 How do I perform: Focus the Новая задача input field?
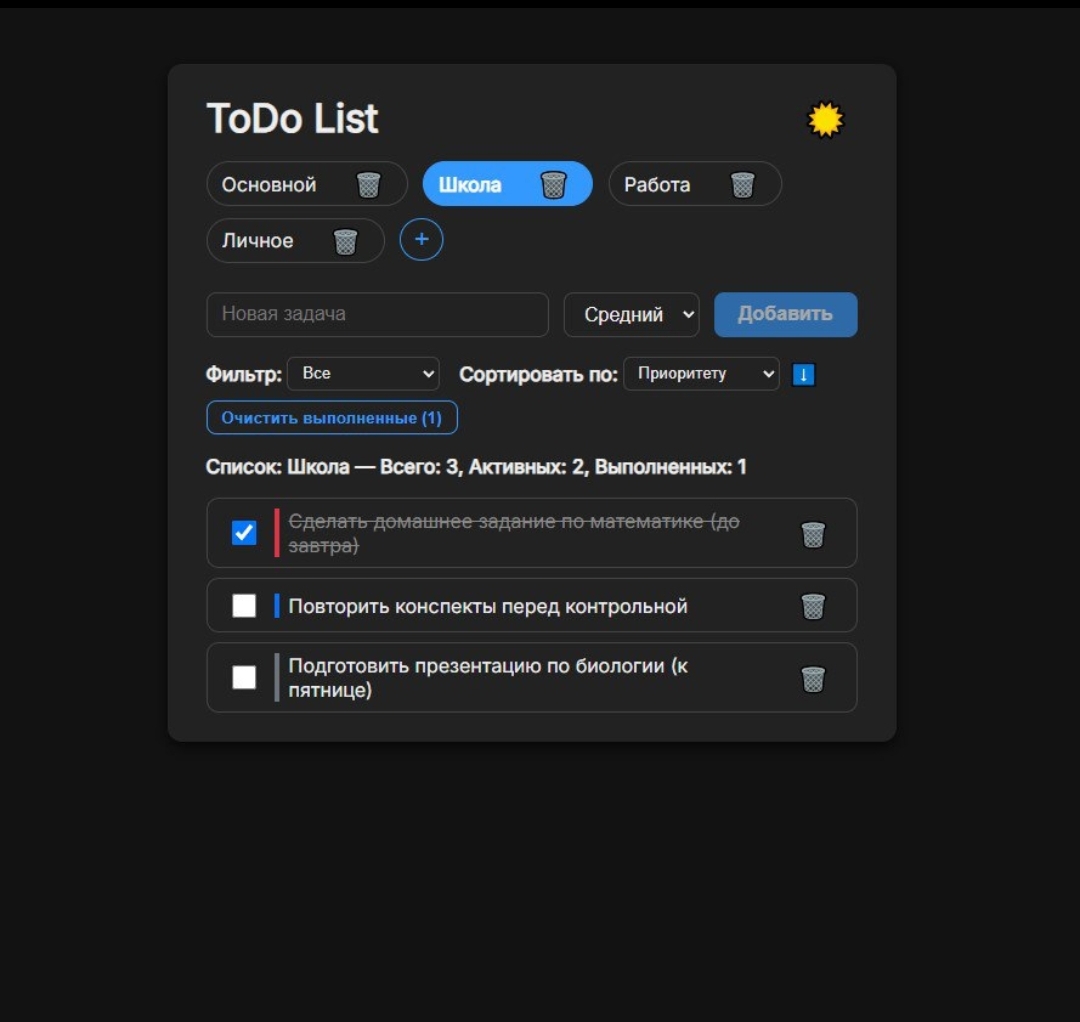point(377,315)
